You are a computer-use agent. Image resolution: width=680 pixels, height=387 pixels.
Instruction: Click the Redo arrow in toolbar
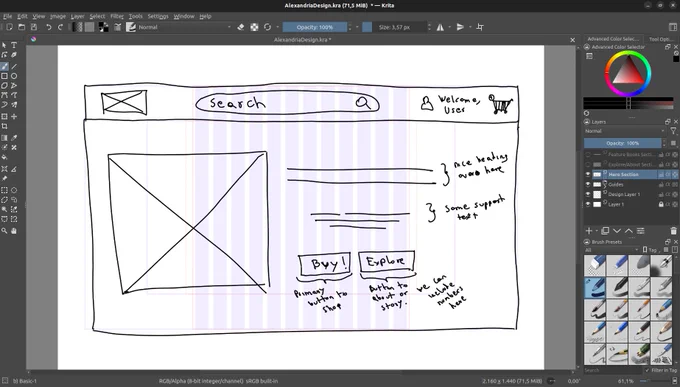tap(61, 27)
